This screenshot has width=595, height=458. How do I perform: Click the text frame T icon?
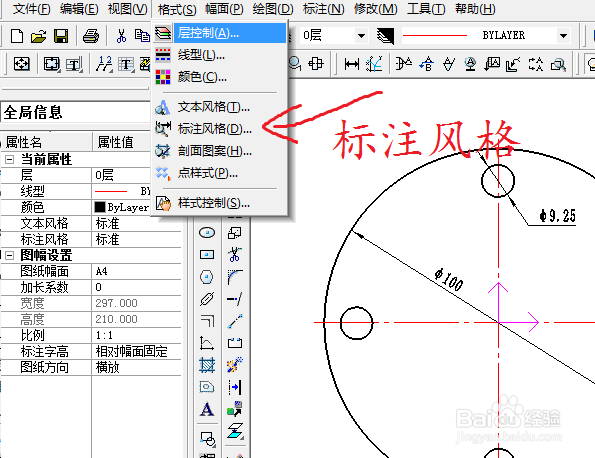pyautogui.click(x=74, y=65)
